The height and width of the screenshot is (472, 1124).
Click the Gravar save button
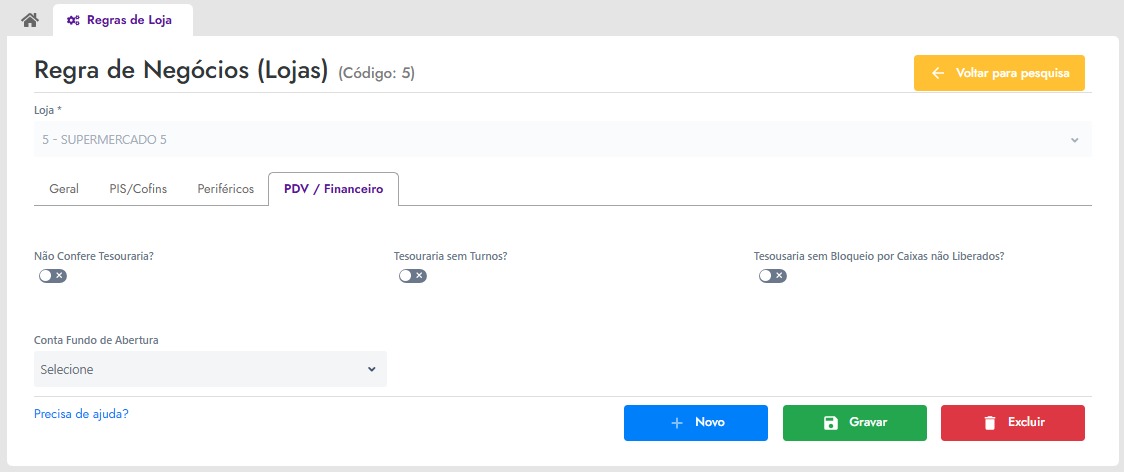coord(854,423)
